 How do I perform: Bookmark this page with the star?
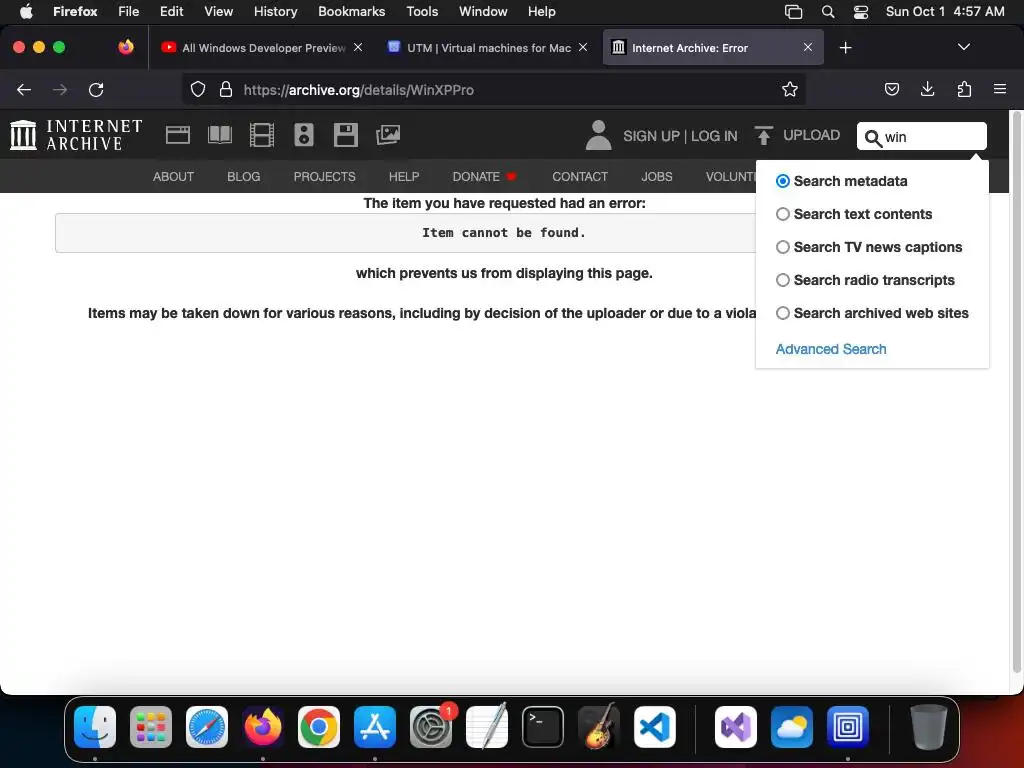click(790, 89)
